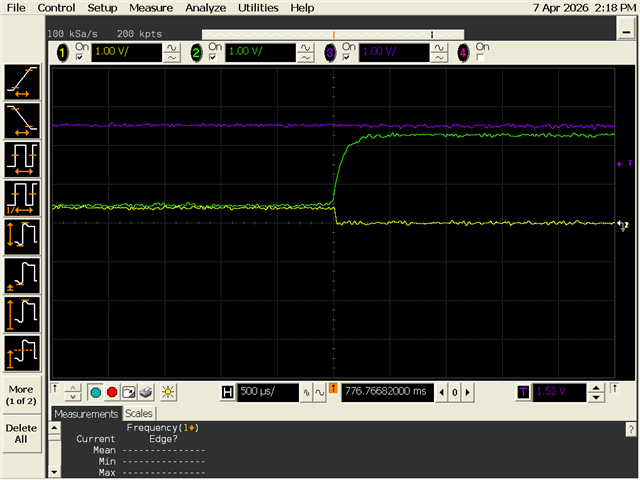This screenshot has height=480, width=640.
Task: Decrease channel 1 vertical scale
Action: [x=172, y=58]
